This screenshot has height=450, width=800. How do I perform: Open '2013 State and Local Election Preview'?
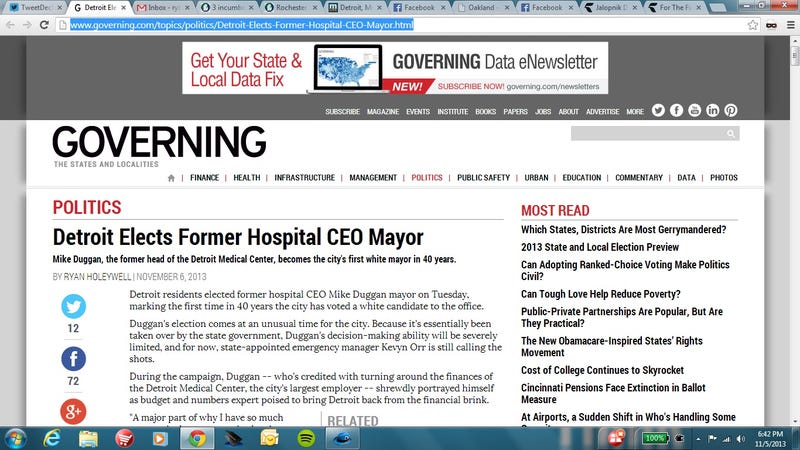(600, 247)
